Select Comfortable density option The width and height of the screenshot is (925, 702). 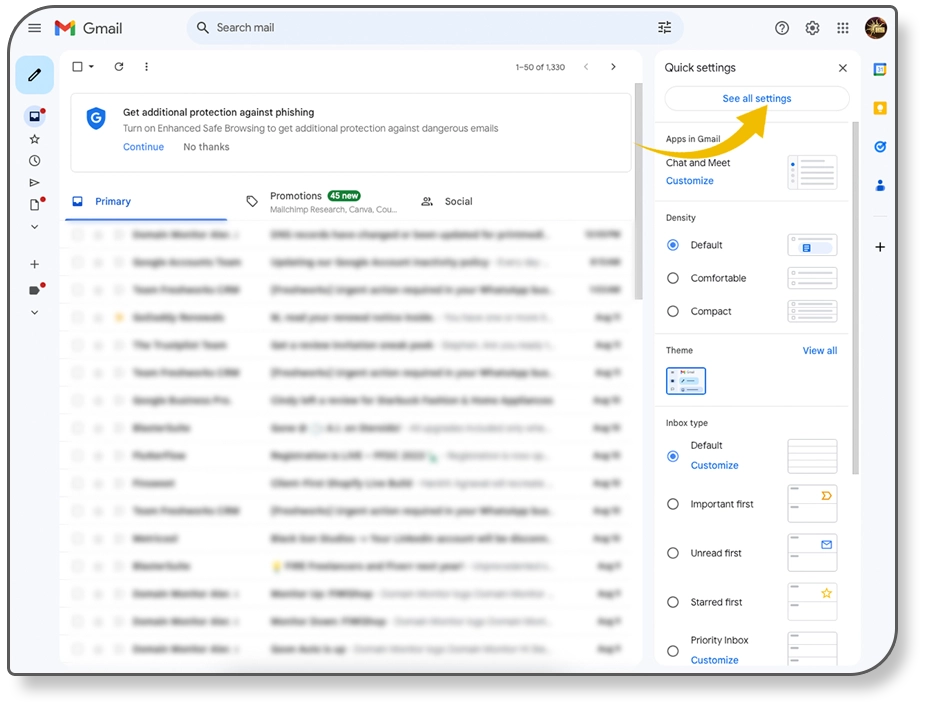coord(673,278)
